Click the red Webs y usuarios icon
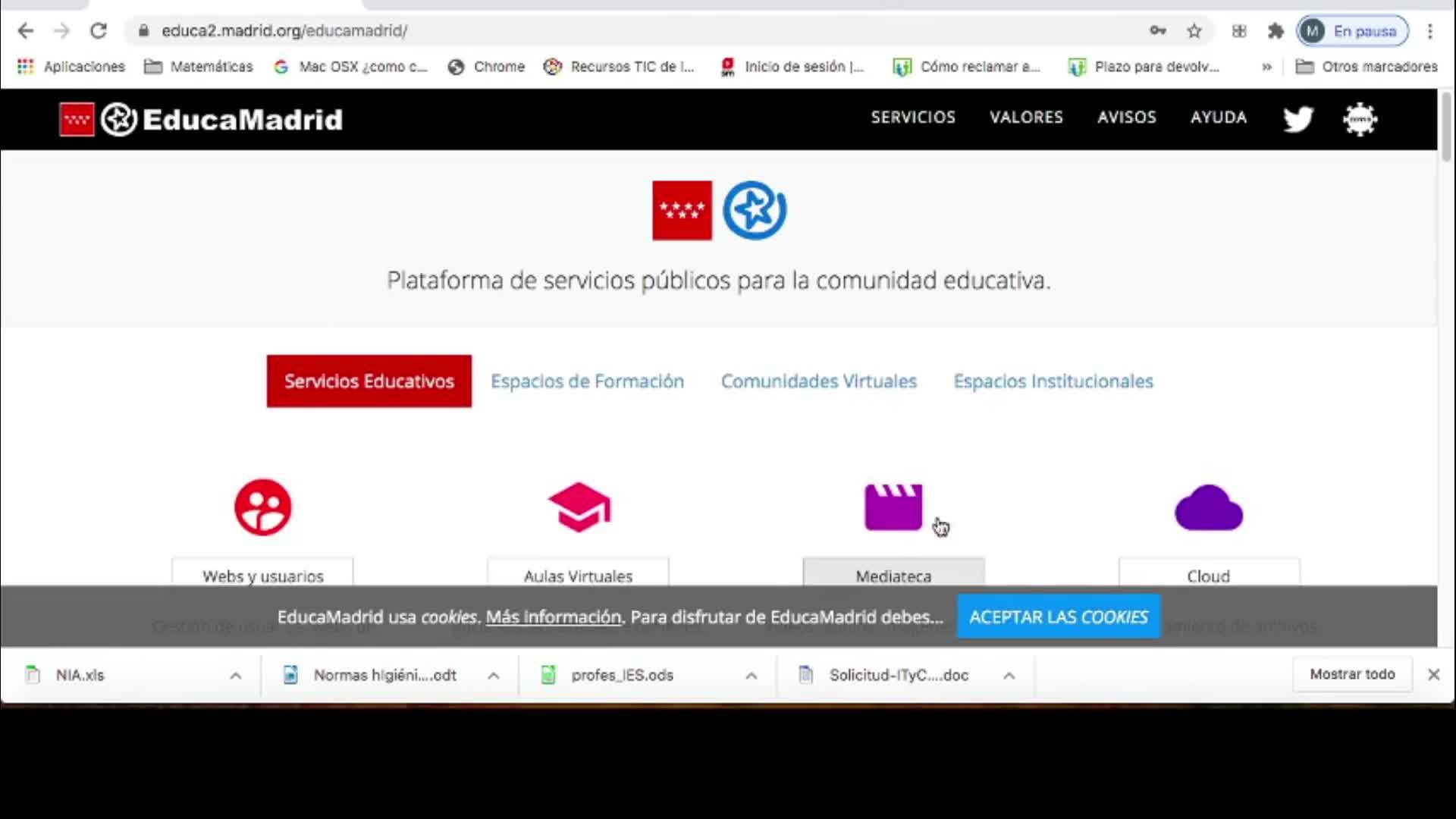Image resolution: width=1456 pixels, height=819 pixels. click(263, 507)
